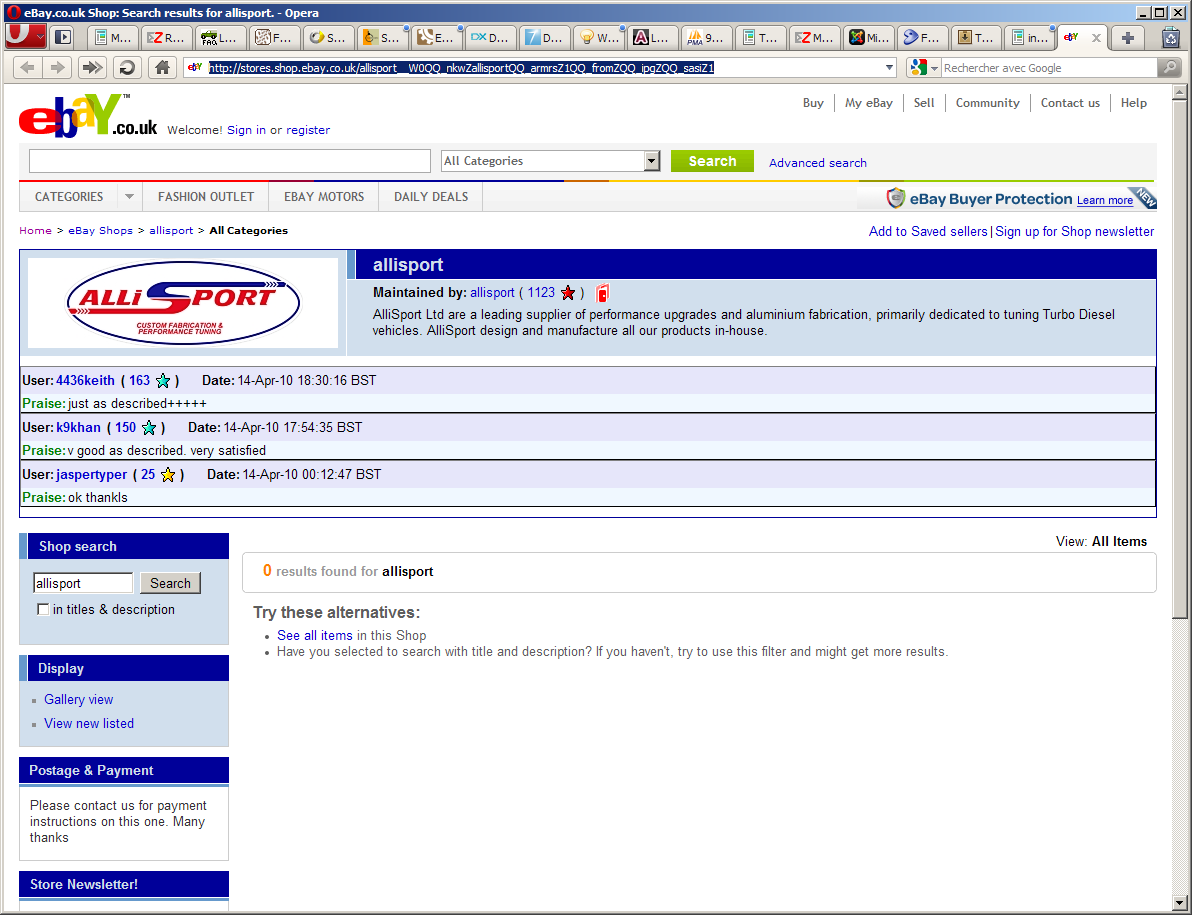Open the address bar history dropdown
Screen dimensions: 1192x915
point(890,68)
